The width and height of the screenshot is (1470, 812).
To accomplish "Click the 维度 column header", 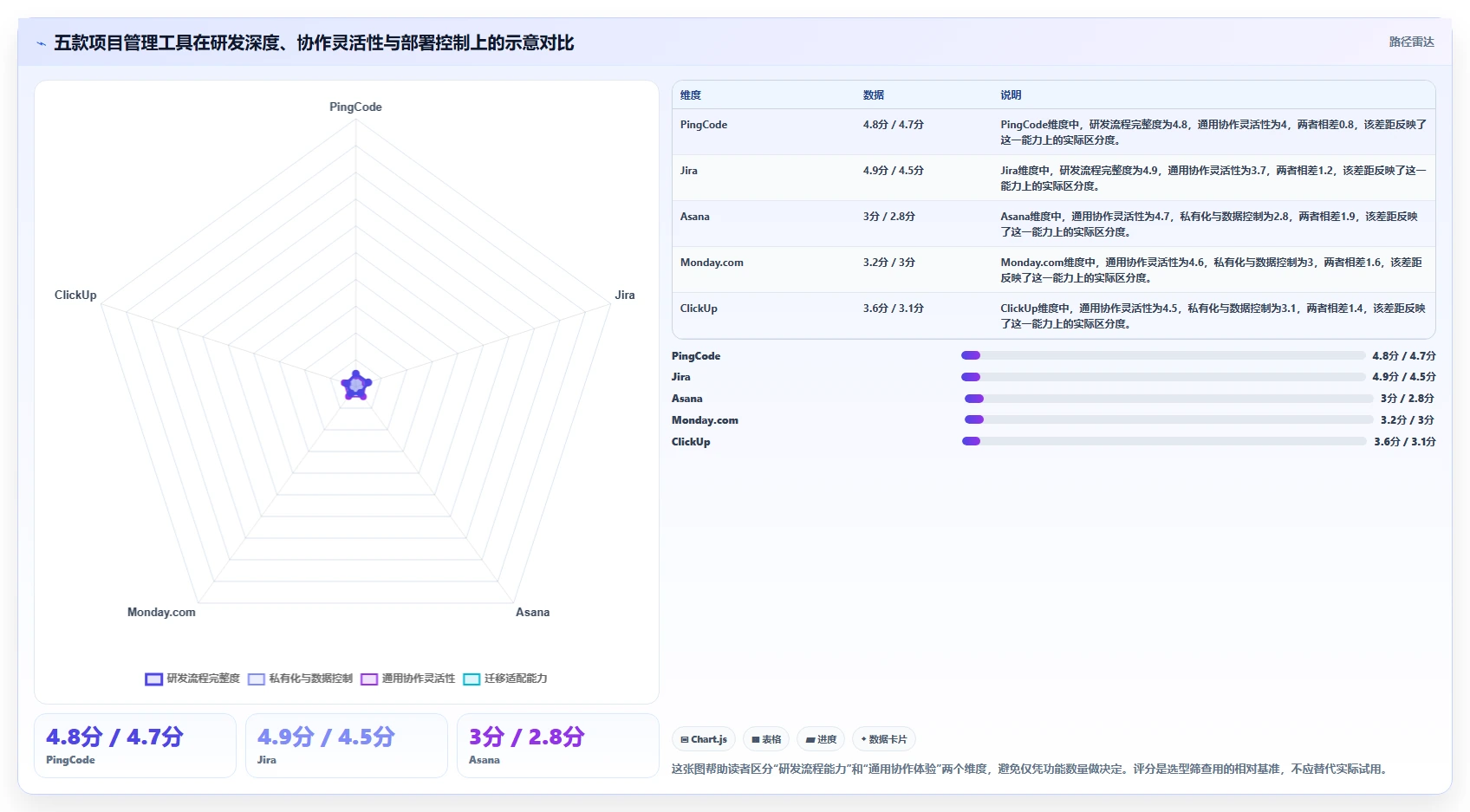I will pyautogui.click(x=691, y=95).
